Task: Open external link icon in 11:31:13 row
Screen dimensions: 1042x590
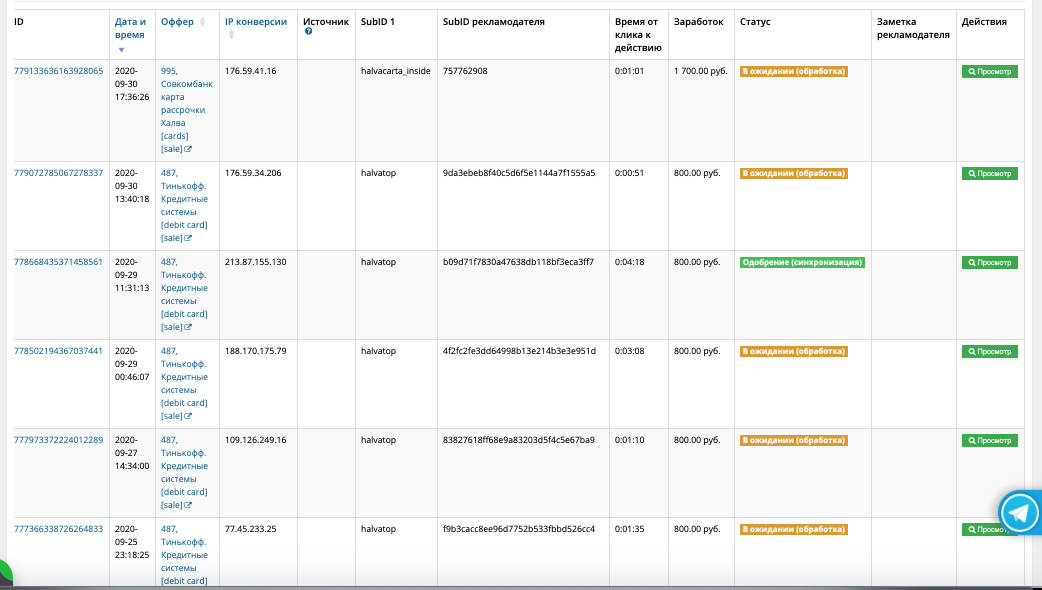Action: [x=188, y=327]
